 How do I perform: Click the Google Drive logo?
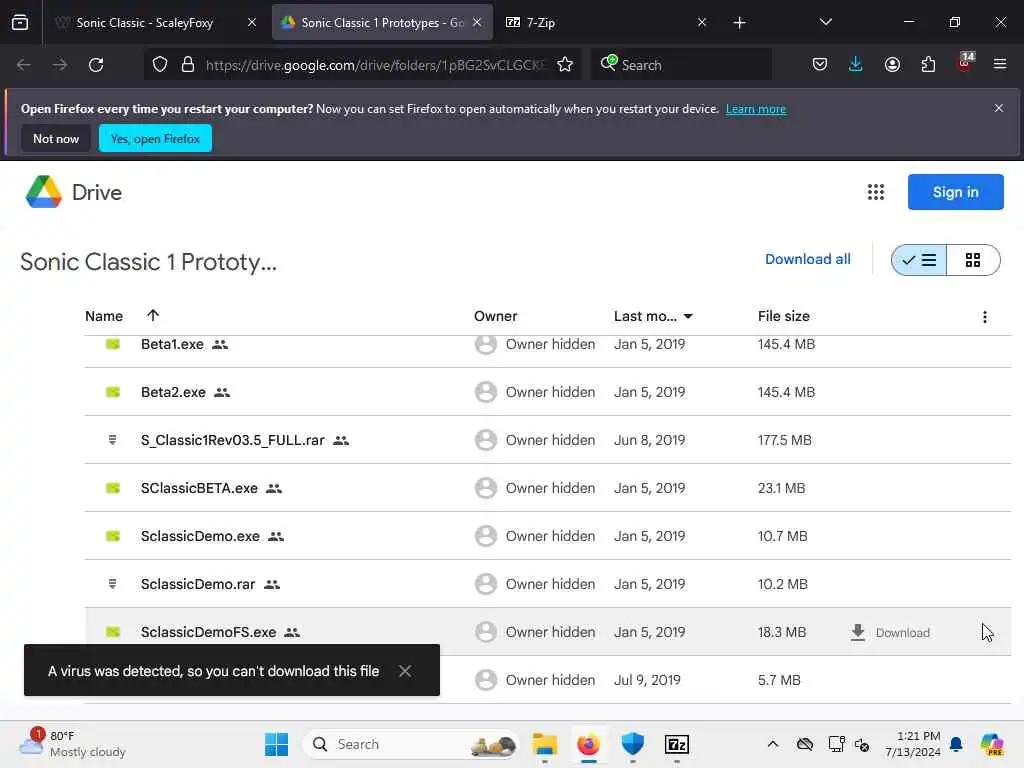pos(44,192)
